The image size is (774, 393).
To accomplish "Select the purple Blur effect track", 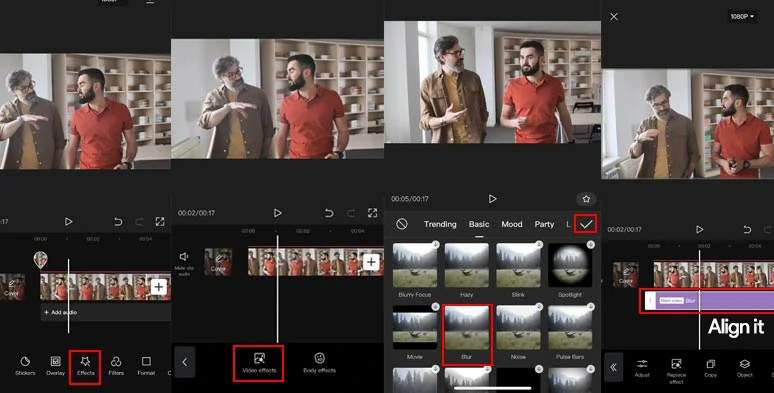I will pyautogui.click(x=710, y=300).
